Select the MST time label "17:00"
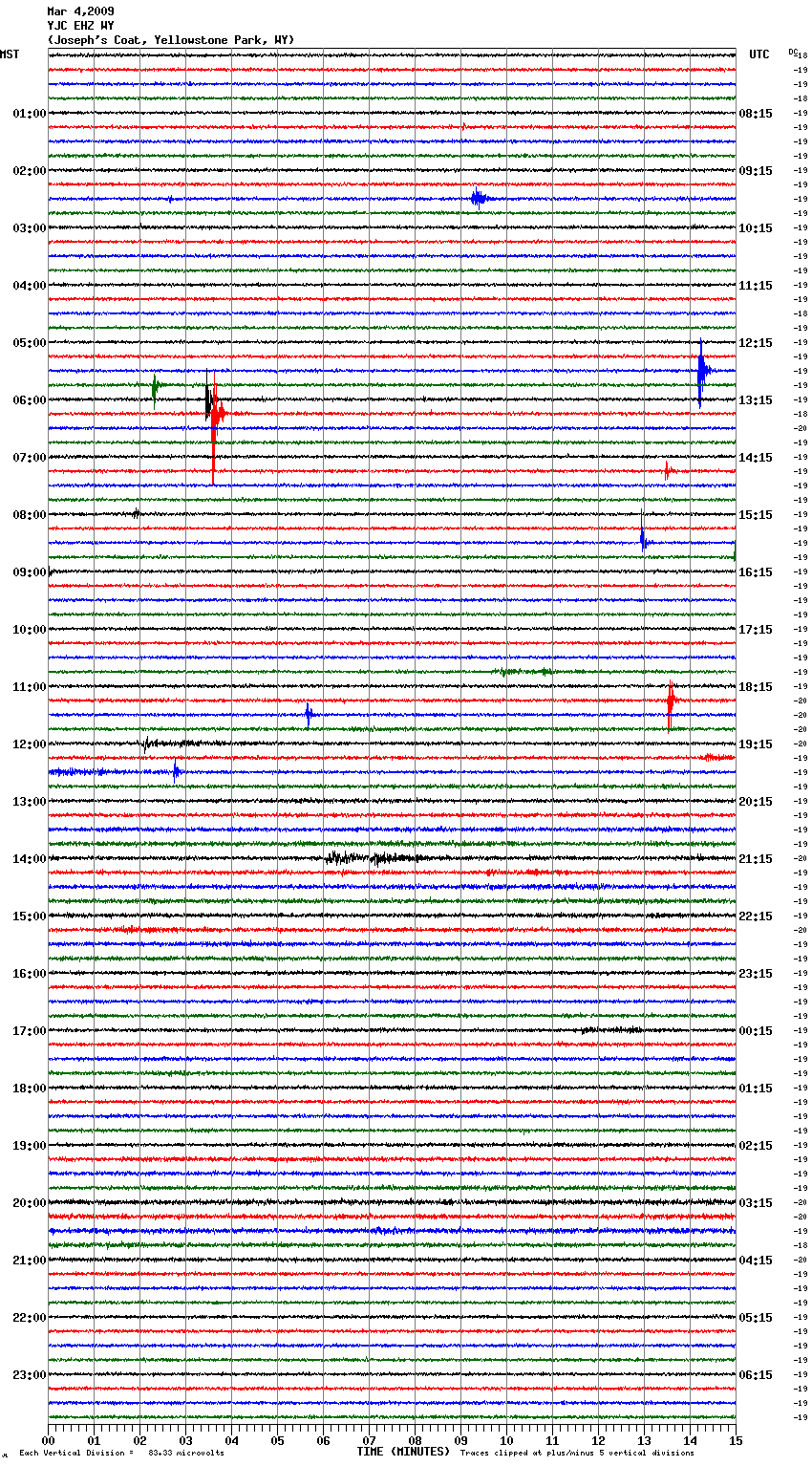Screen dimensions: 812x1466 click(x=30, y=1031)
